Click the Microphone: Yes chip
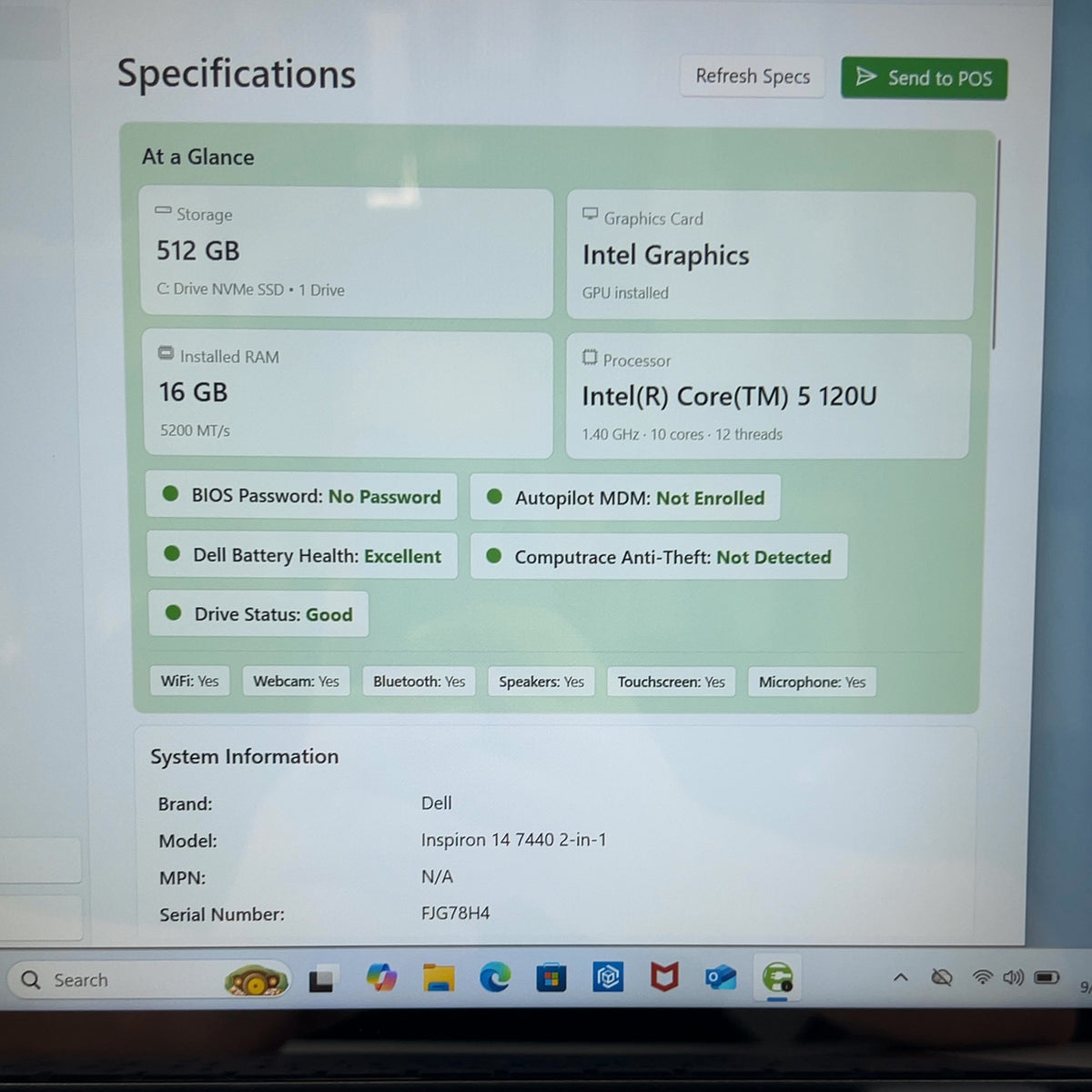1092x1092 pixels. point(812,682)
